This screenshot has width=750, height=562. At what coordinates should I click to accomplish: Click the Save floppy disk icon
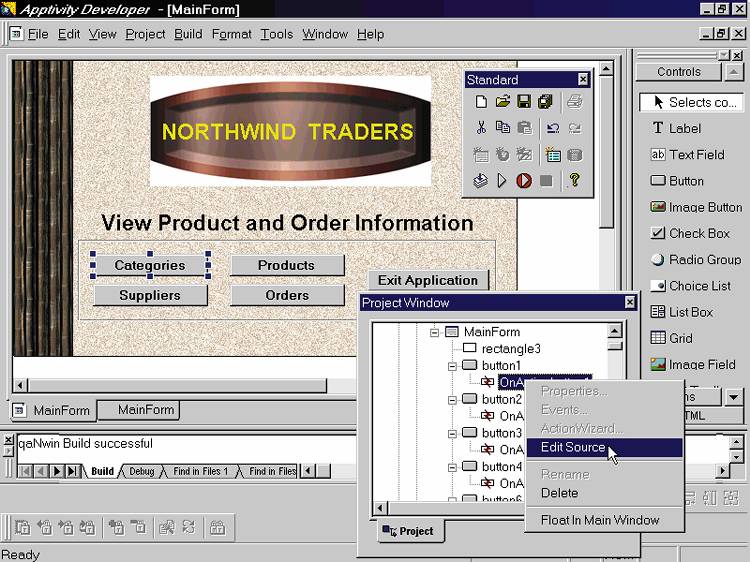524,101
